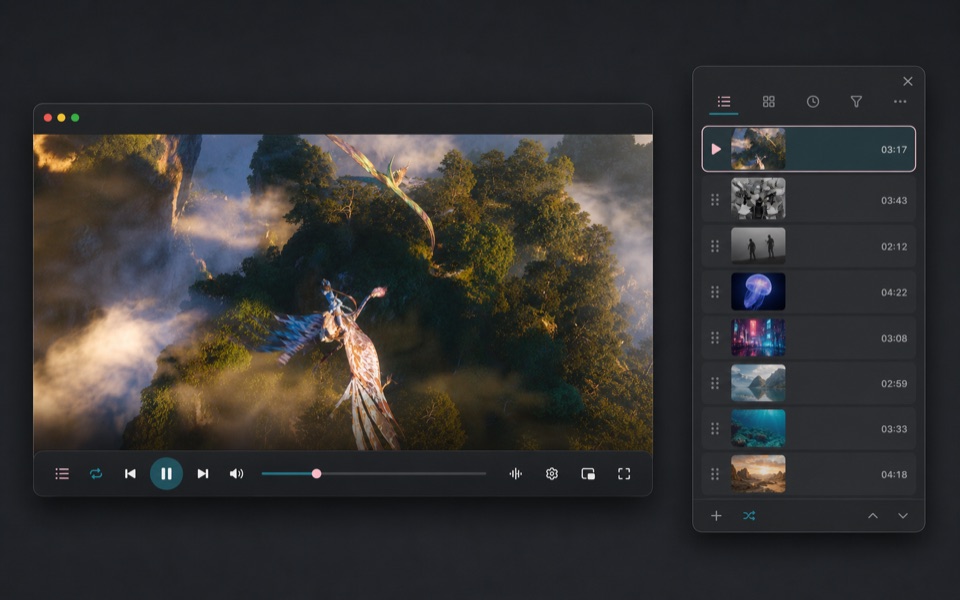Viewport: 960px width, 600px height.
Task: Click the 04:22 duration label
Action: pyautogui.click(x=894, y=293)
